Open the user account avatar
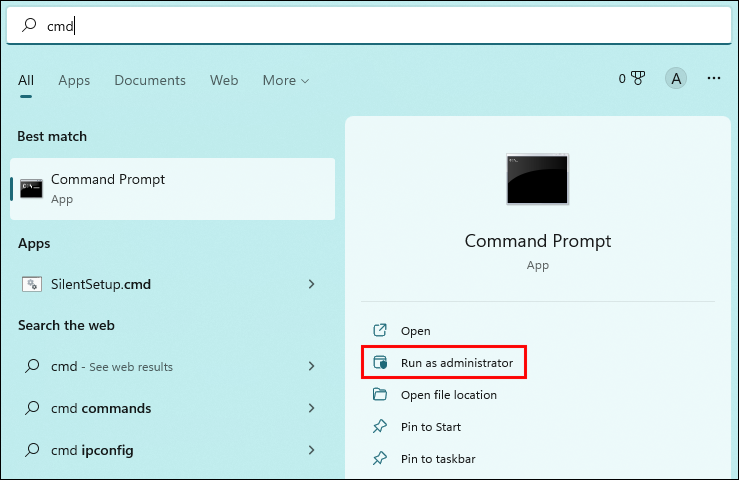 pos(677,79)
